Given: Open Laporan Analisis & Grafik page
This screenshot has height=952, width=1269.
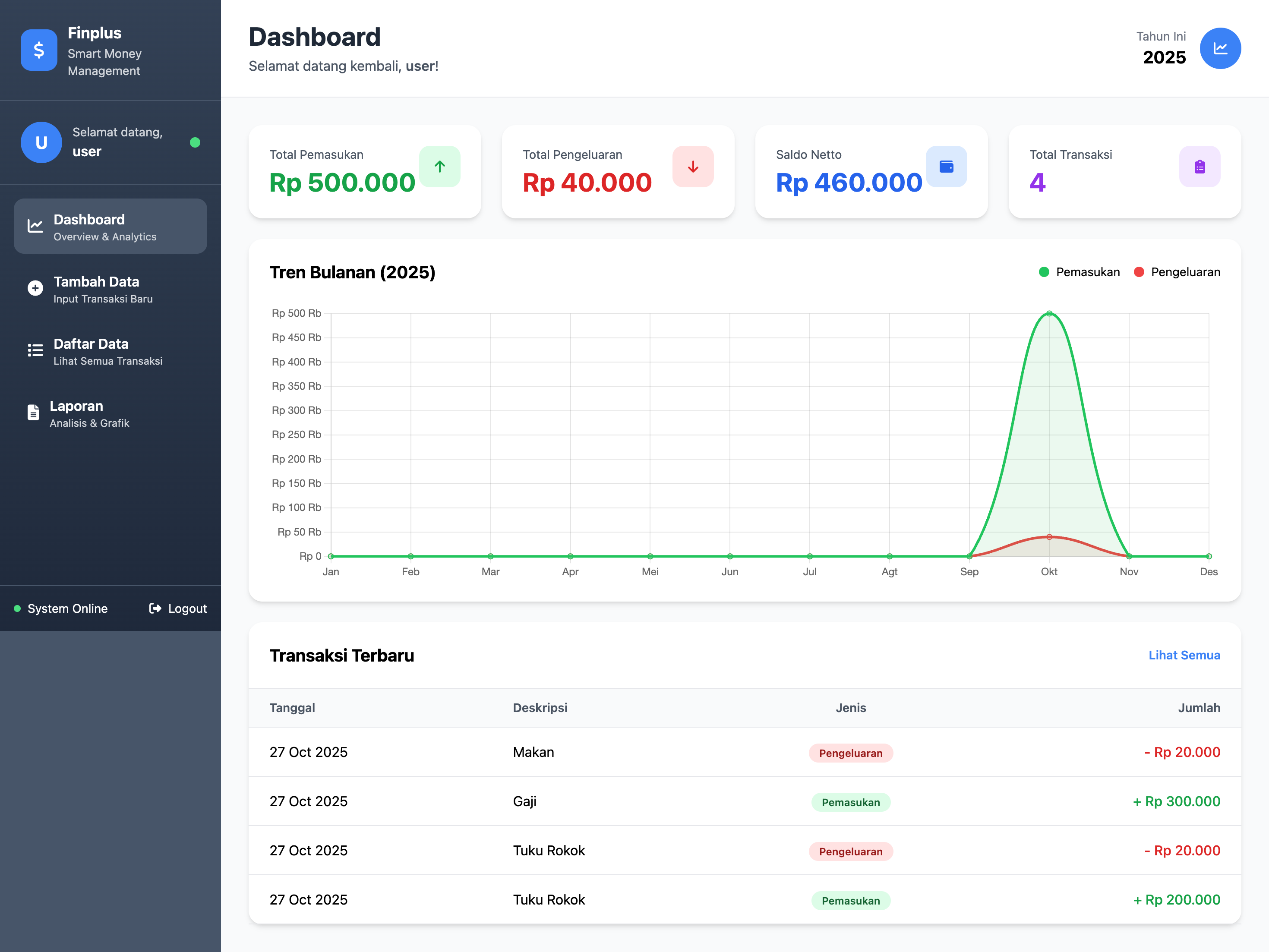Looking at the screenshot, I should coord(110,413).
